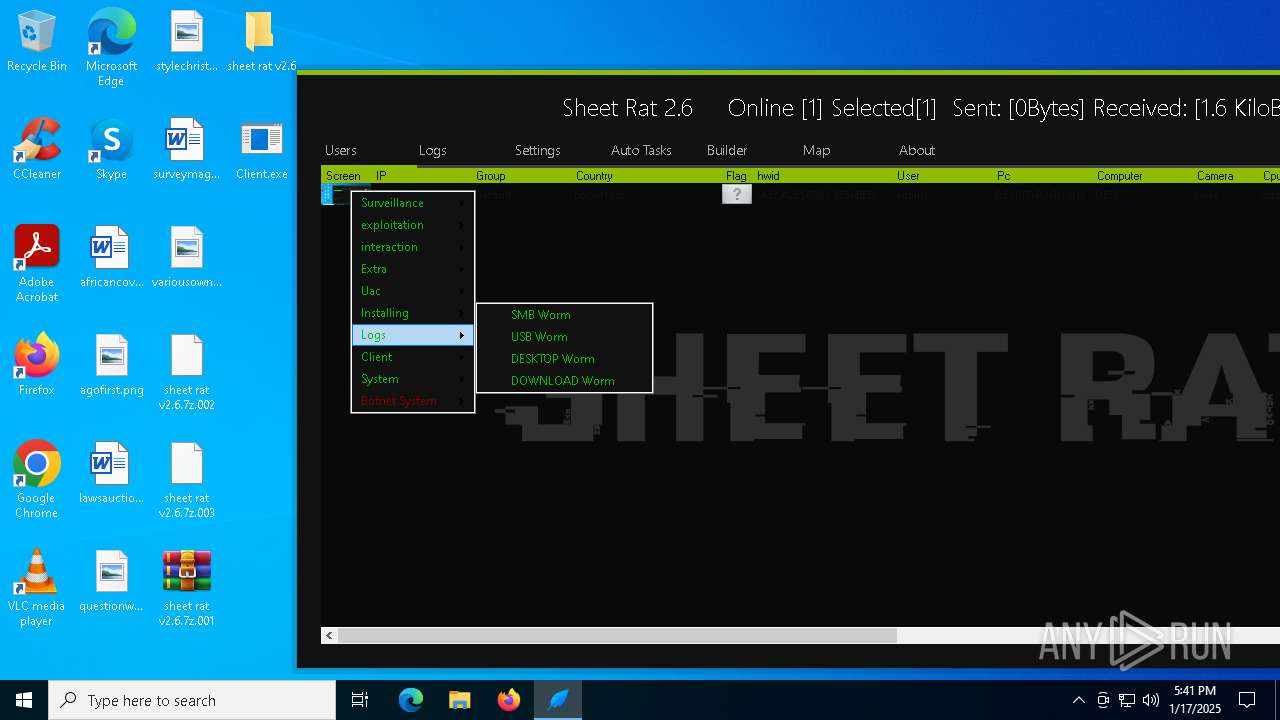Select the lawsauctio... Word document

[111, 474]
